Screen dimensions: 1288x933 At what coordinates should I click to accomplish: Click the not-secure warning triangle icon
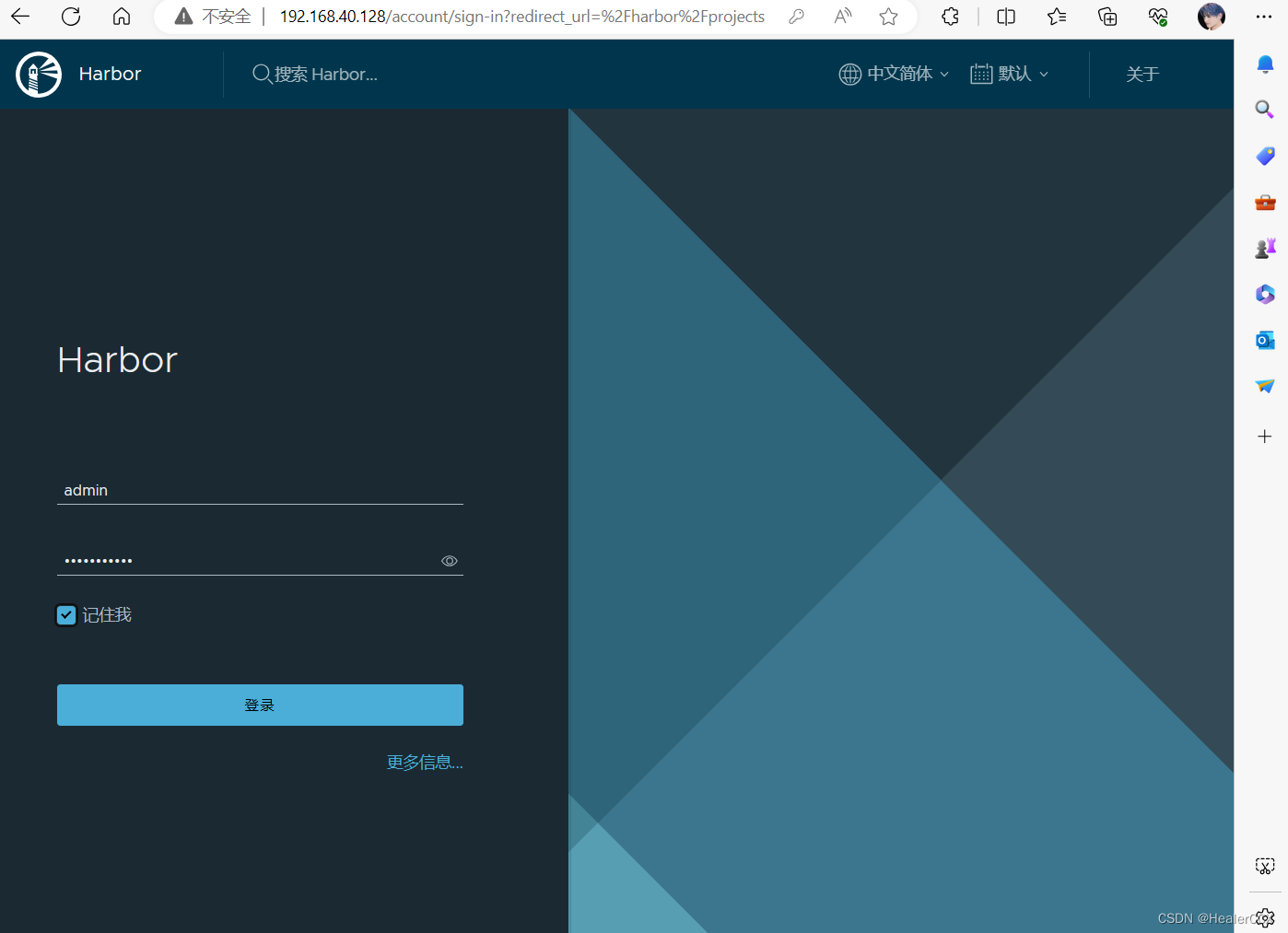point(184,17)
